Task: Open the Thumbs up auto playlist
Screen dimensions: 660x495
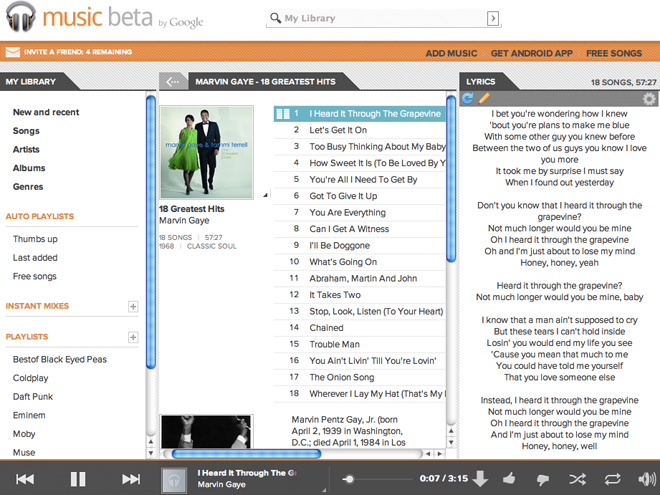Action: (35, 239)
